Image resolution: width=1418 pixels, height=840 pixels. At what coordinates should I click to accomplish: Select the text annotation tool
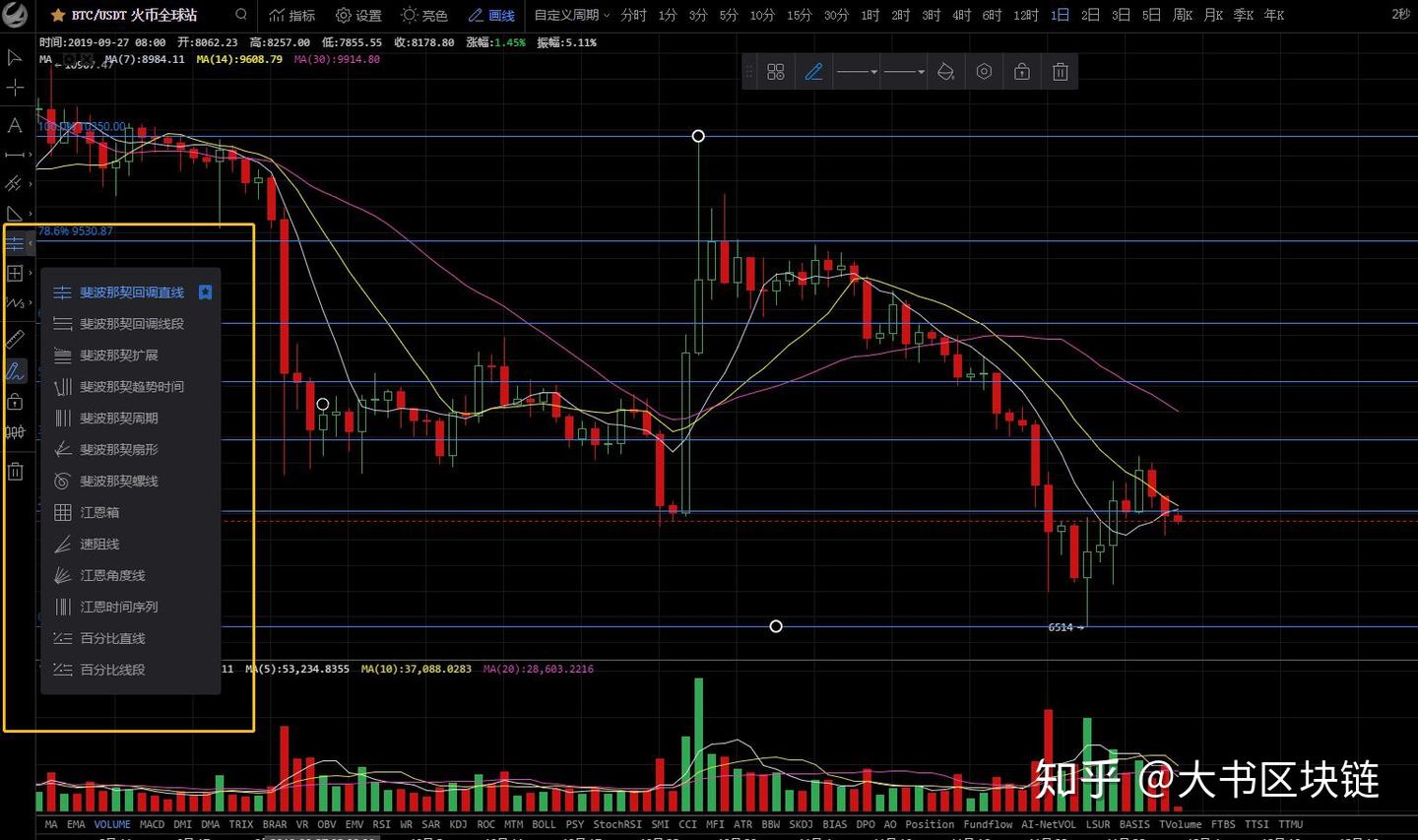(15, 125)
